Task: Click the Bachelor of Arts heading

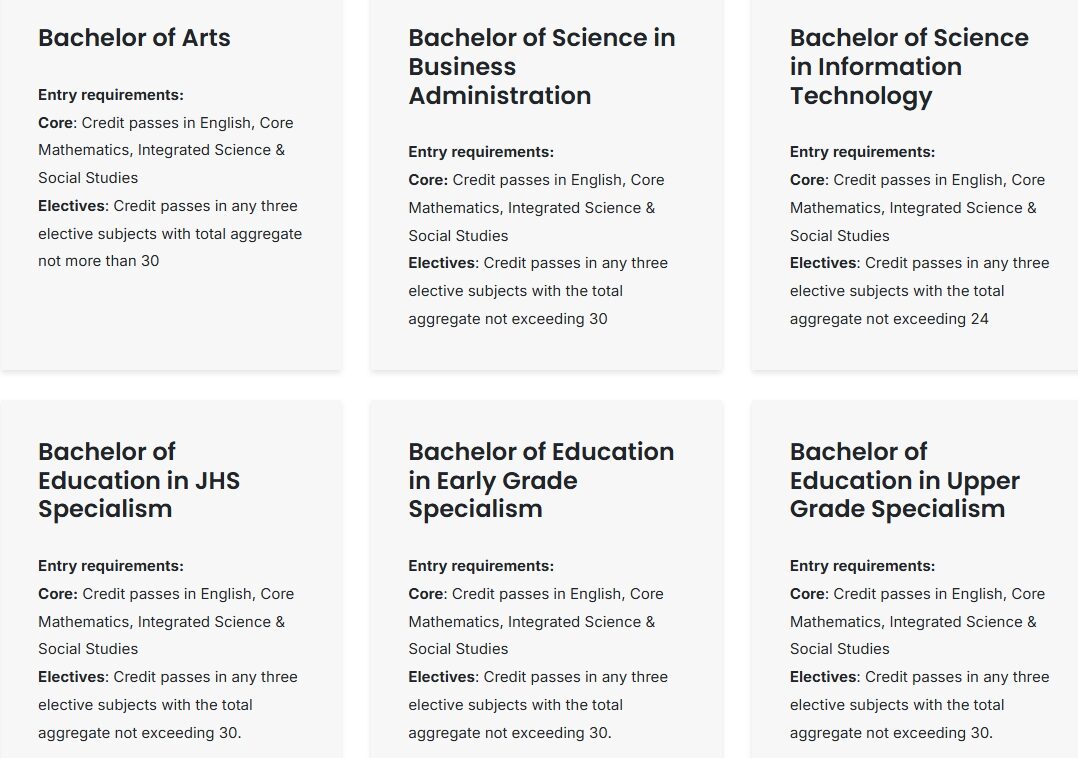Action: point(134,38)
